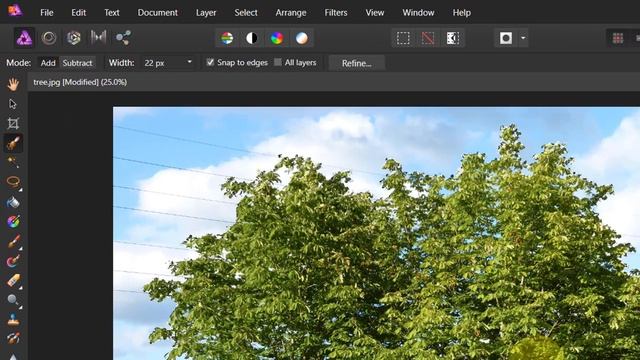Open the Text menu
Image resolution: width=640 pixels, height=360 pixels.
111,13
